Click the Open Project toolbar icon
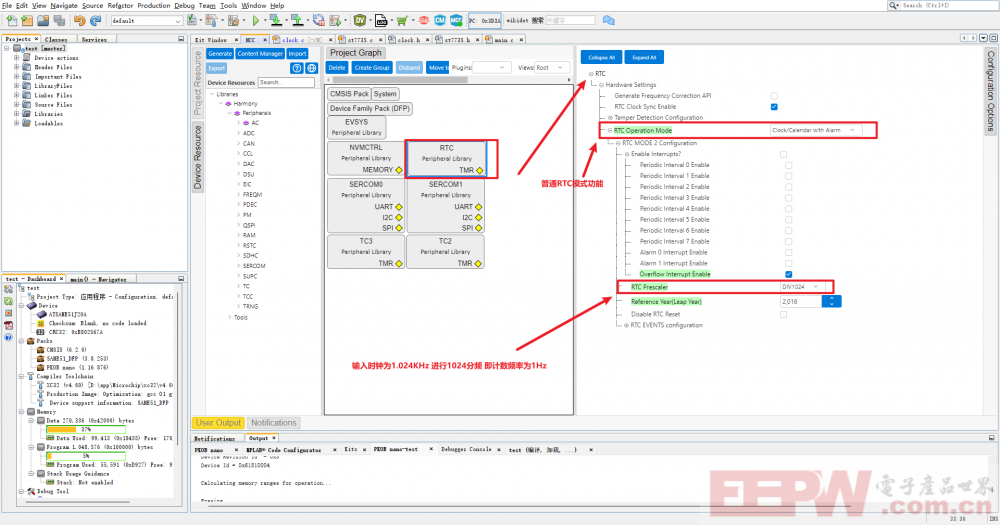The image size is (1000, 525). [43, 20]
